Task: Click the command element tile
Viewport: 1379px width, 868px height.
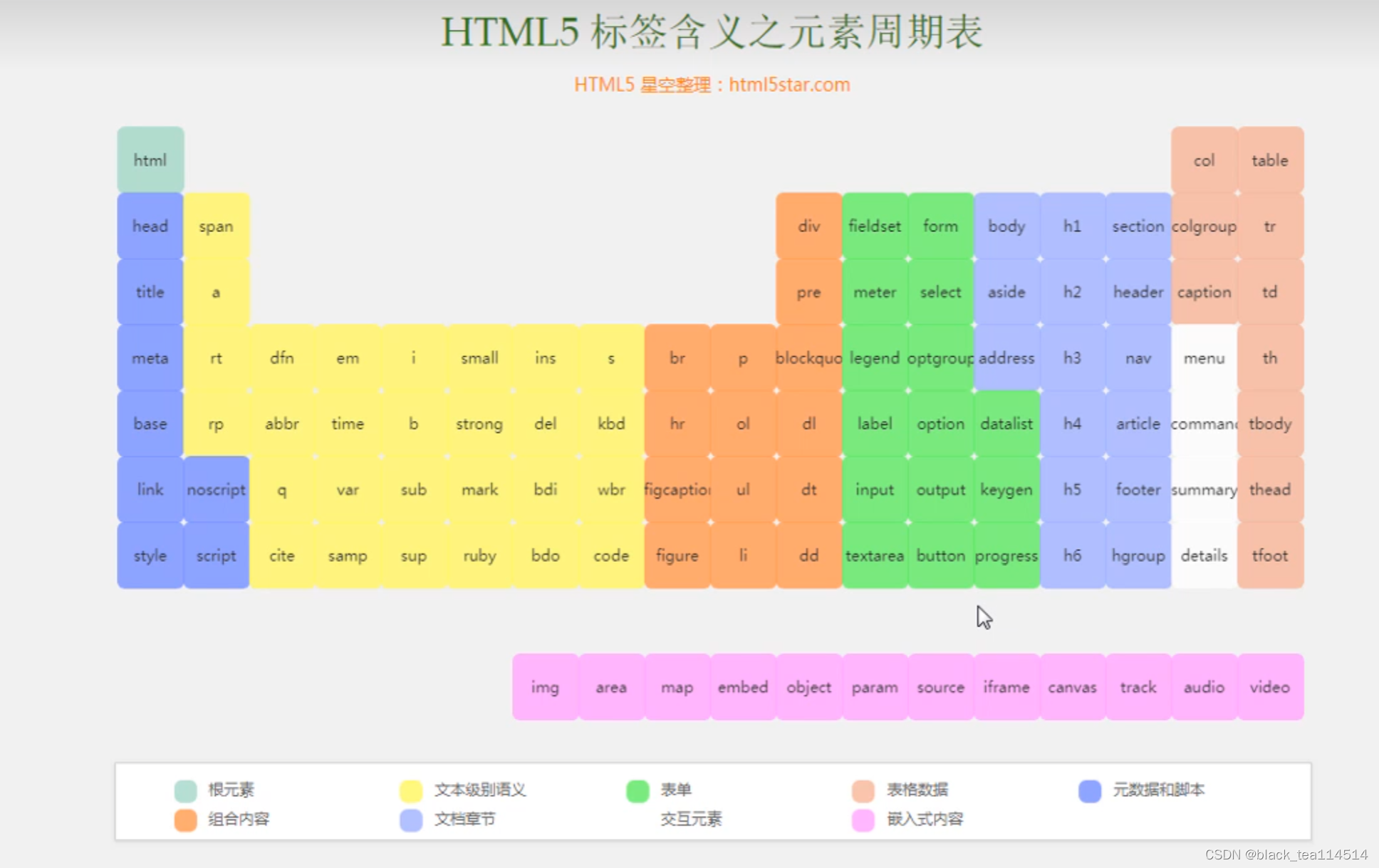Action: click(x=1204, y=424)
